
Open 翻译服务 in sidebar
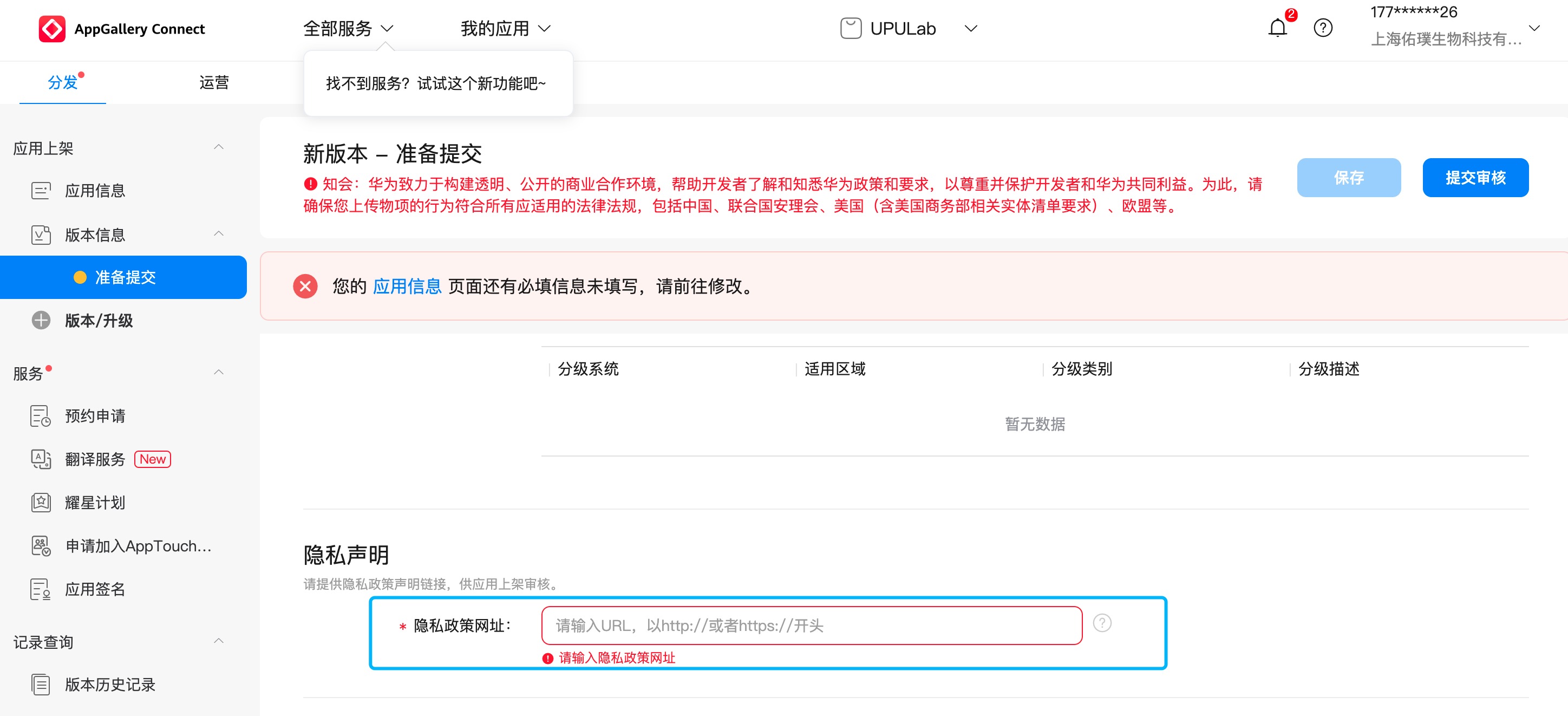pyautogui.click(x=95, y=459)
